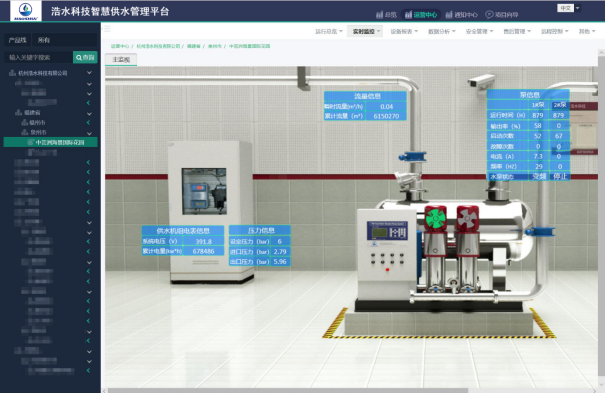Click pump 1 frequency value 29
Viewport: 605px width, 394px height.
pyautogui.click(x=538, y=166)
